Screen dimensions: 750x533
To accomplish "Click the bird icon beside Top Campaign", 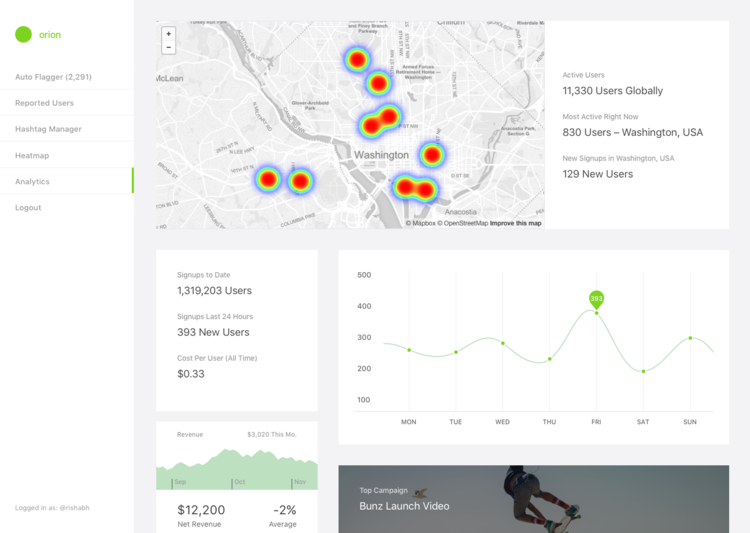I will pos(420,493).
